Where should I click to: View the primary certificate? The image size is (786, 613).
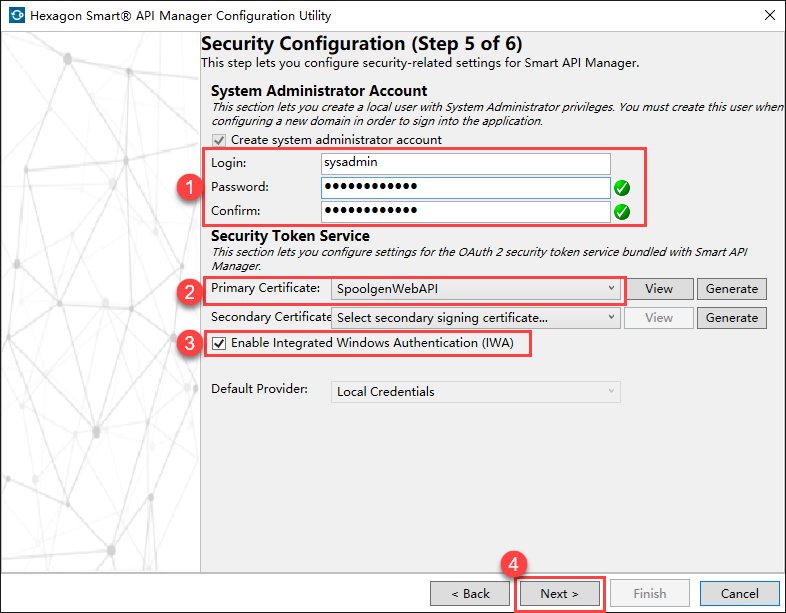[x=658, y=289]
